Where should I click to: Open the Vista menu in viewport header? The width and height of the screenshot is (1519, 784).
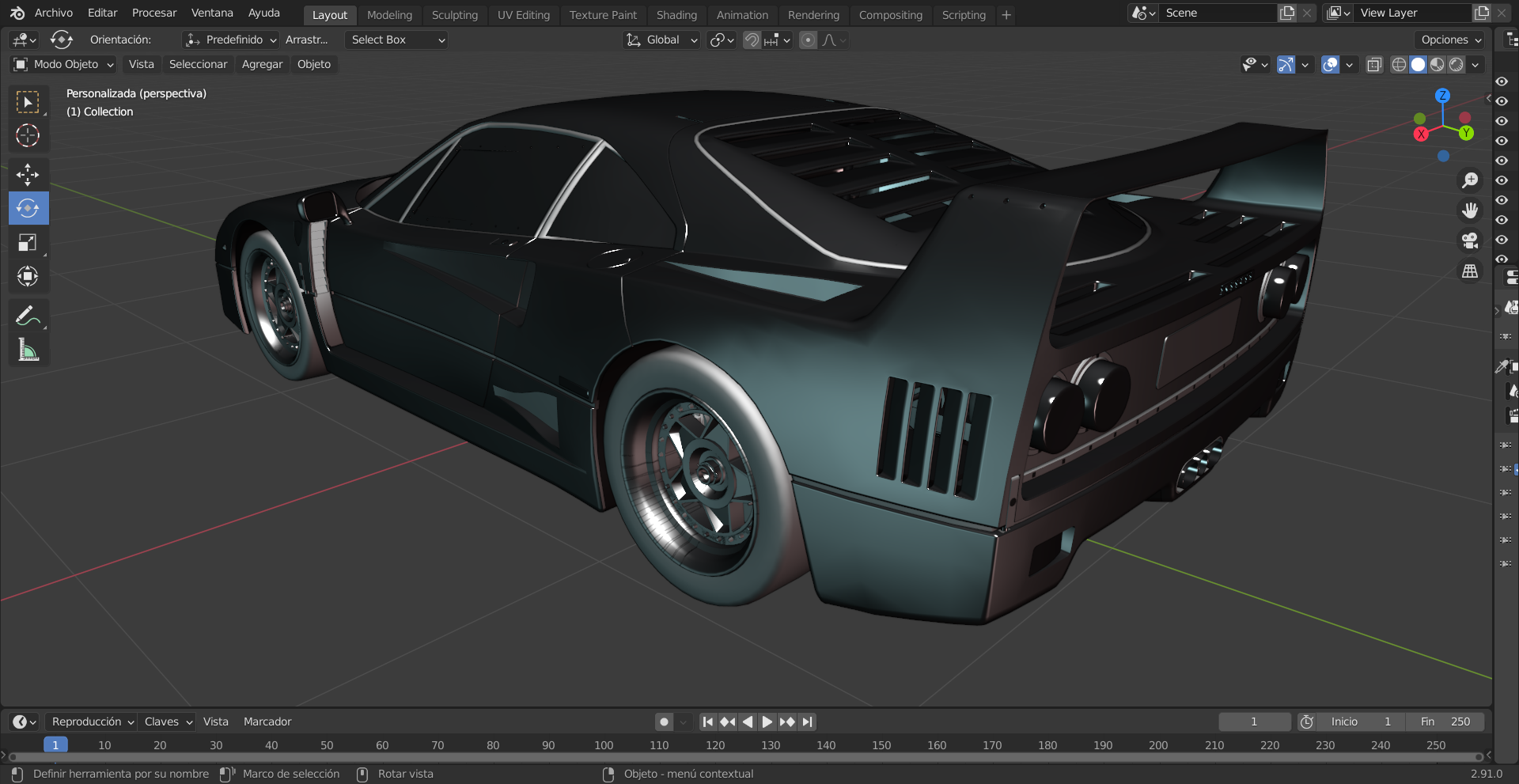click(142, 64)
